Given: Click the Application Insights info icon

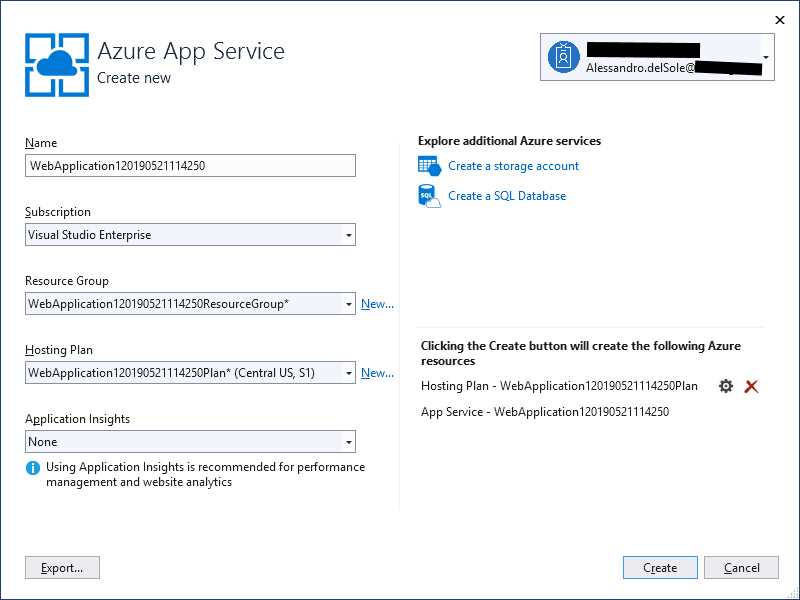Looking at the screenshot, I should (x=34, y=467).
